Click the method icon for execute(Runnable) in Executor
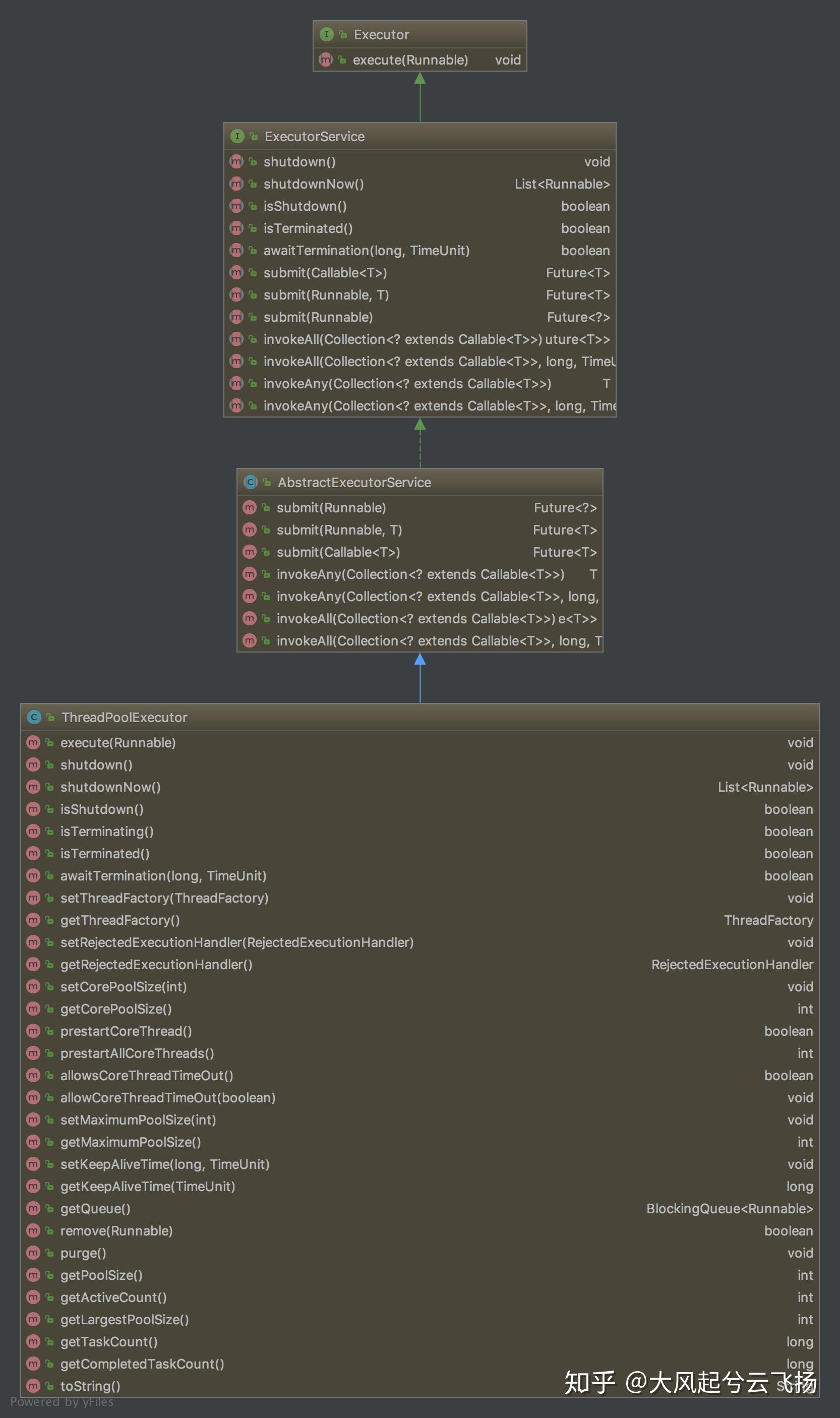 click(x=326, y=60)
